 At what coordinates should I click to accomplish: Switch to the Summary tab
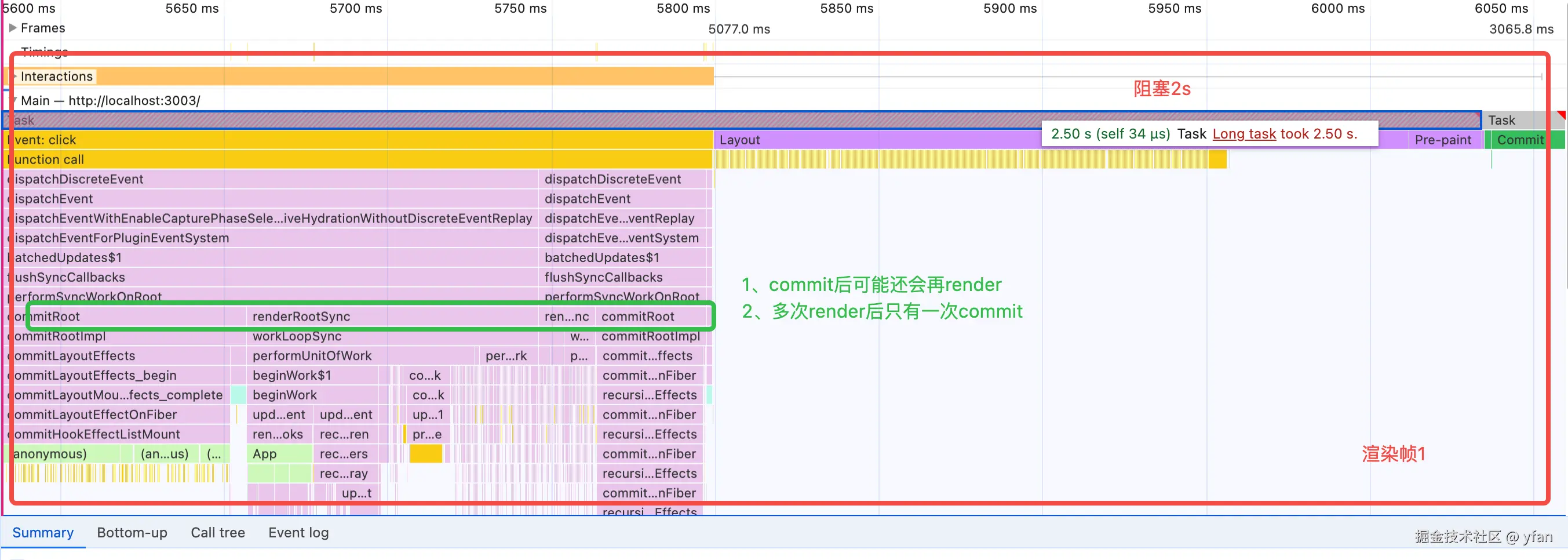click(x=43, y=533)
